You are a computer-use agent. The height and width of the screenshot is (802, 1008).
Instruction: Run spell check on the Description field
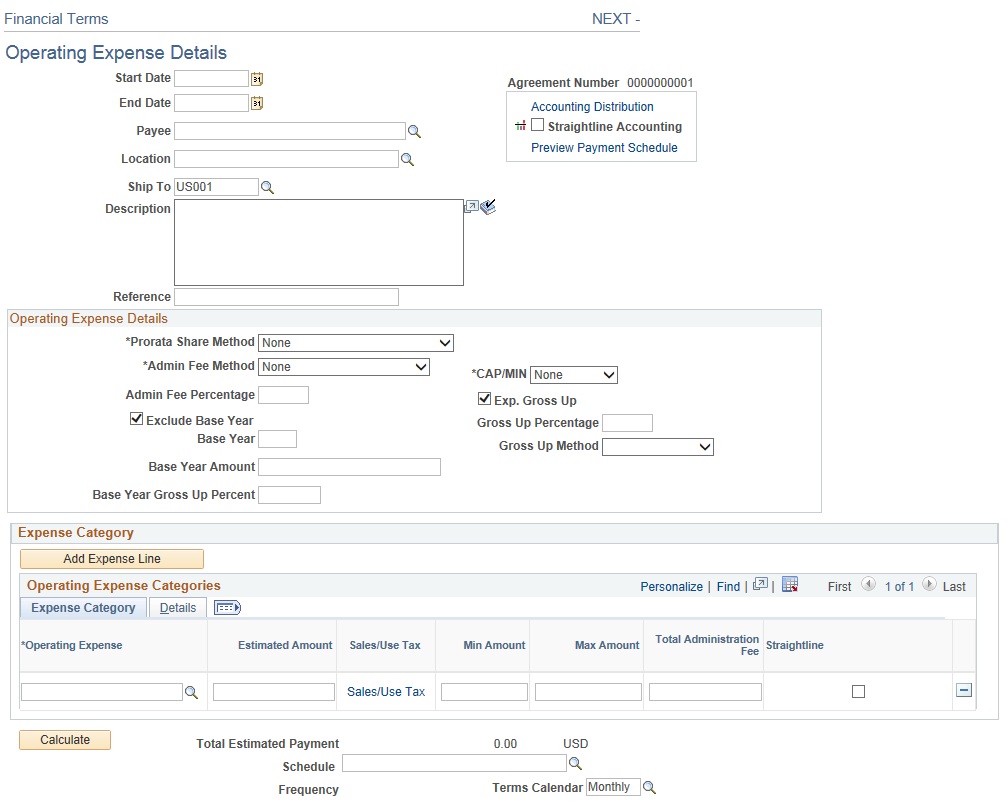(x=488, y=206)
